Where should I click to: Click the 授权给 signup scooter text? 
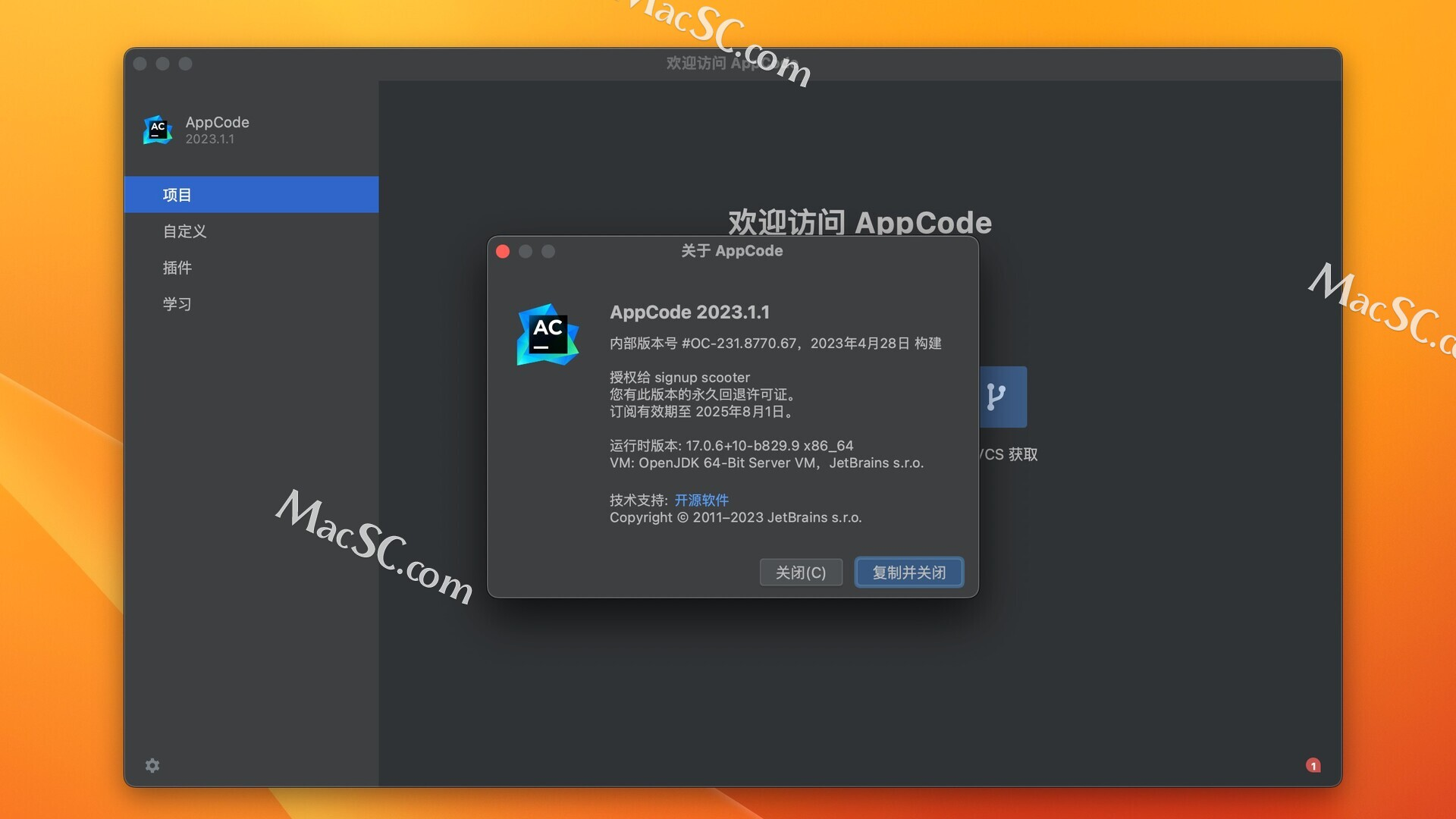[679, 378]
